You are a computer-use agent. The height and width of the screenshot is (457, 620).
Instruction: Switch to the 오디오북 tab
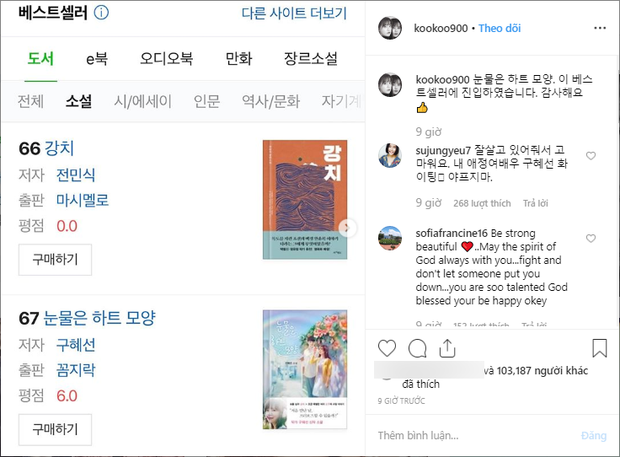coord(166,59)
